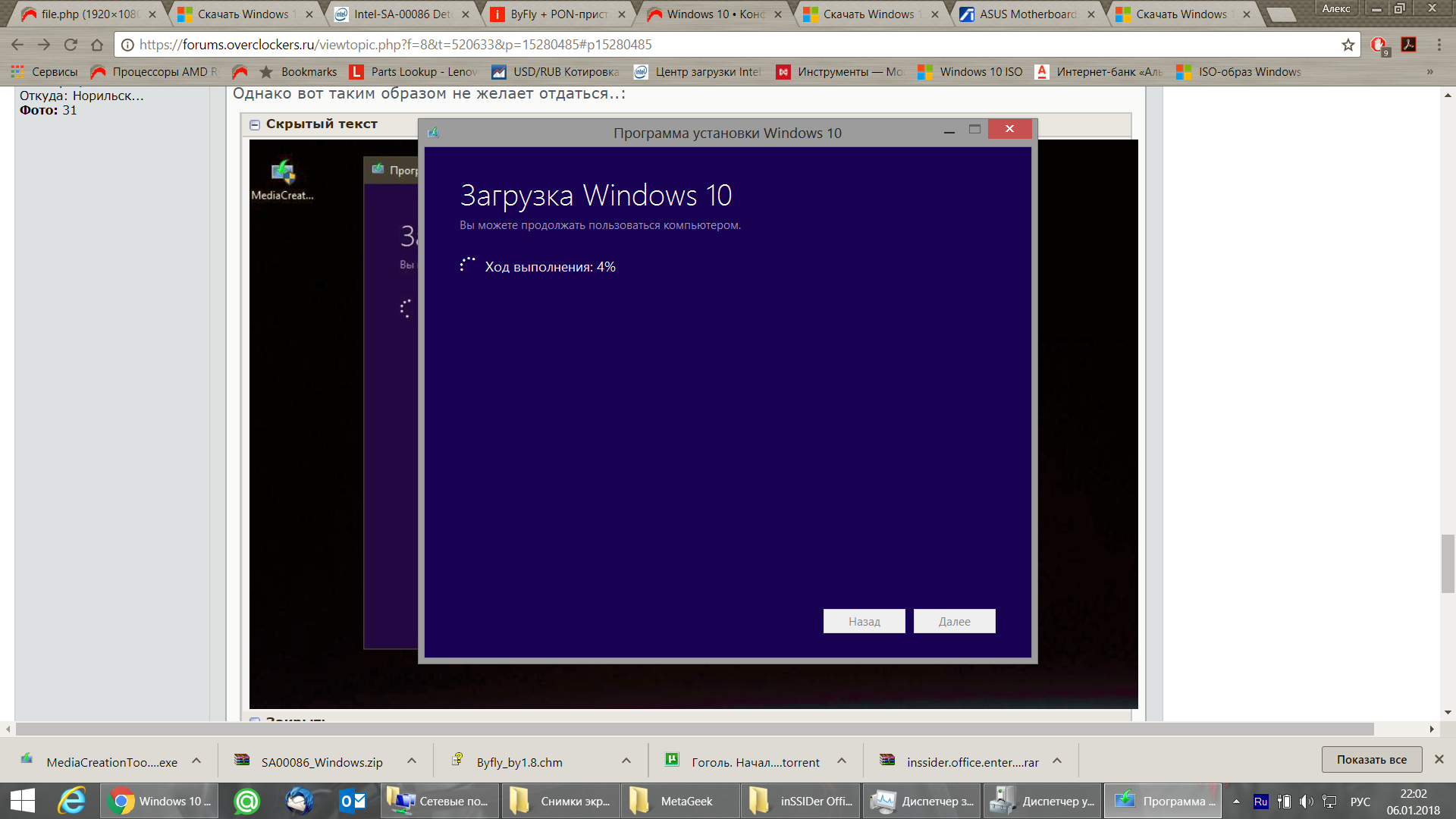Open the Windows Start button
This screenshot has height=819, width=1456.
[23, 801]
